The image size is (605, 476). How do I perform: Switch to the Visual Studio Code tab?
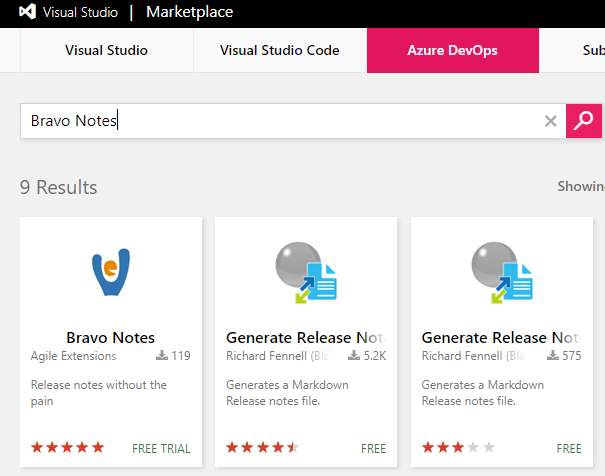click(x=280, y=50)
